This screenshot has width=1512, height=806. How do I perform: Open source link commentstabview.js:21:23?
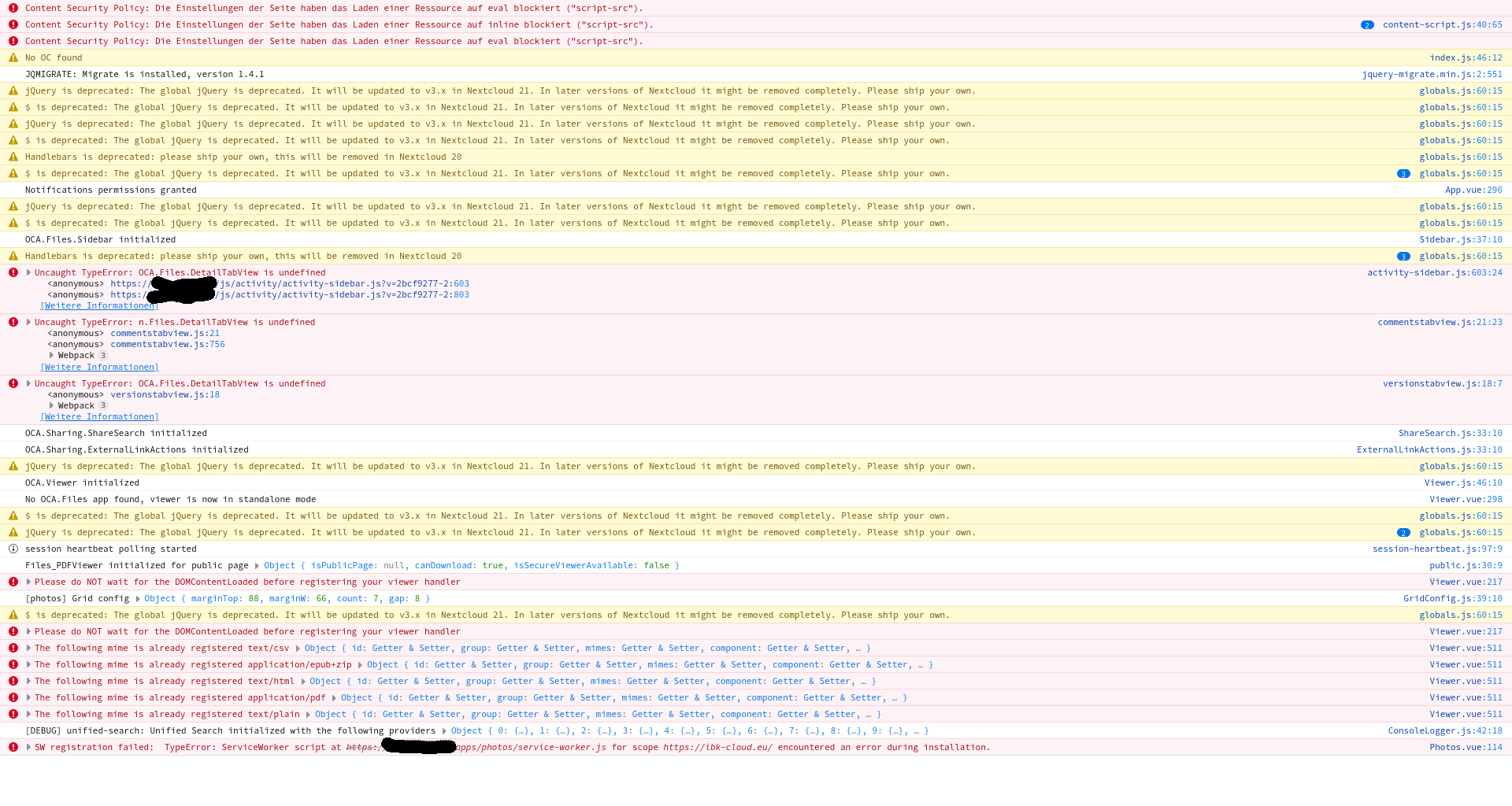click(1440, 322)
